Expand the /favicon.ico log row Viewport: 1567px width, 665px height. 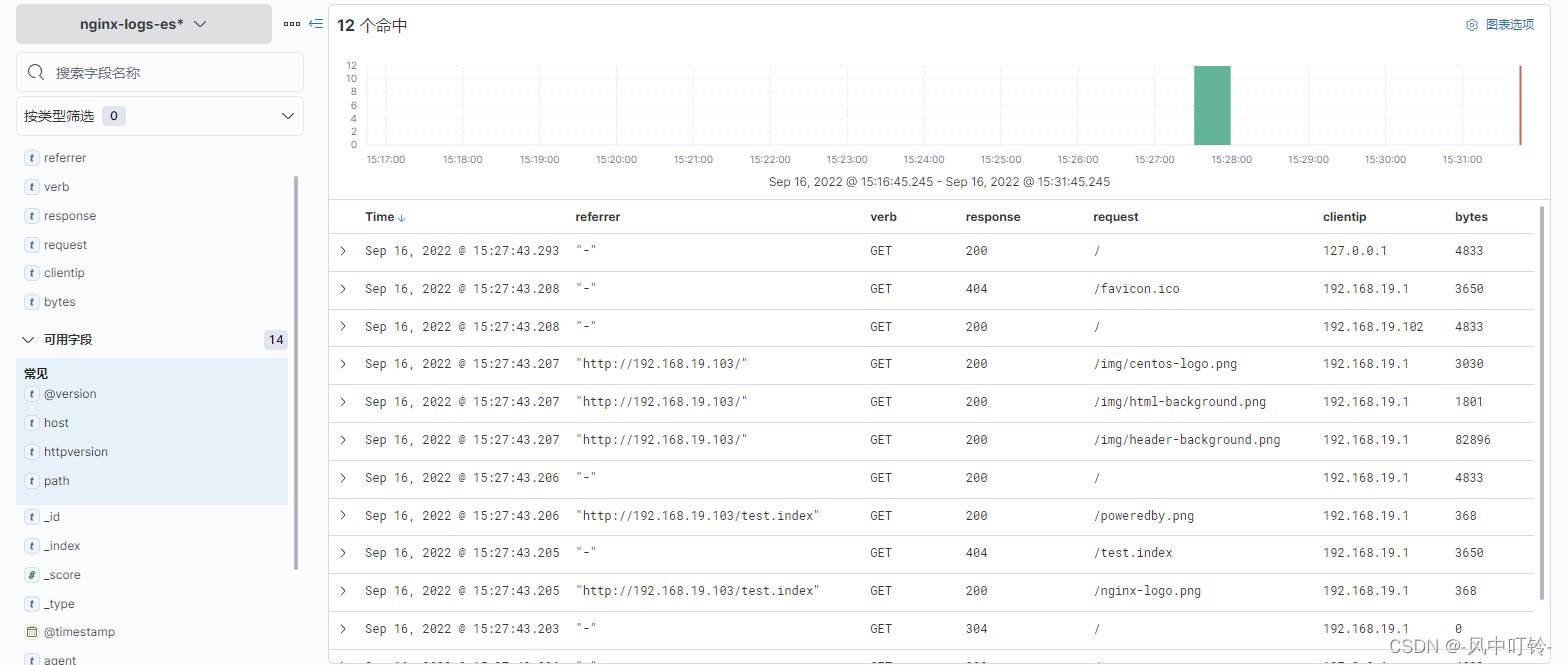(x=343, y=289)
